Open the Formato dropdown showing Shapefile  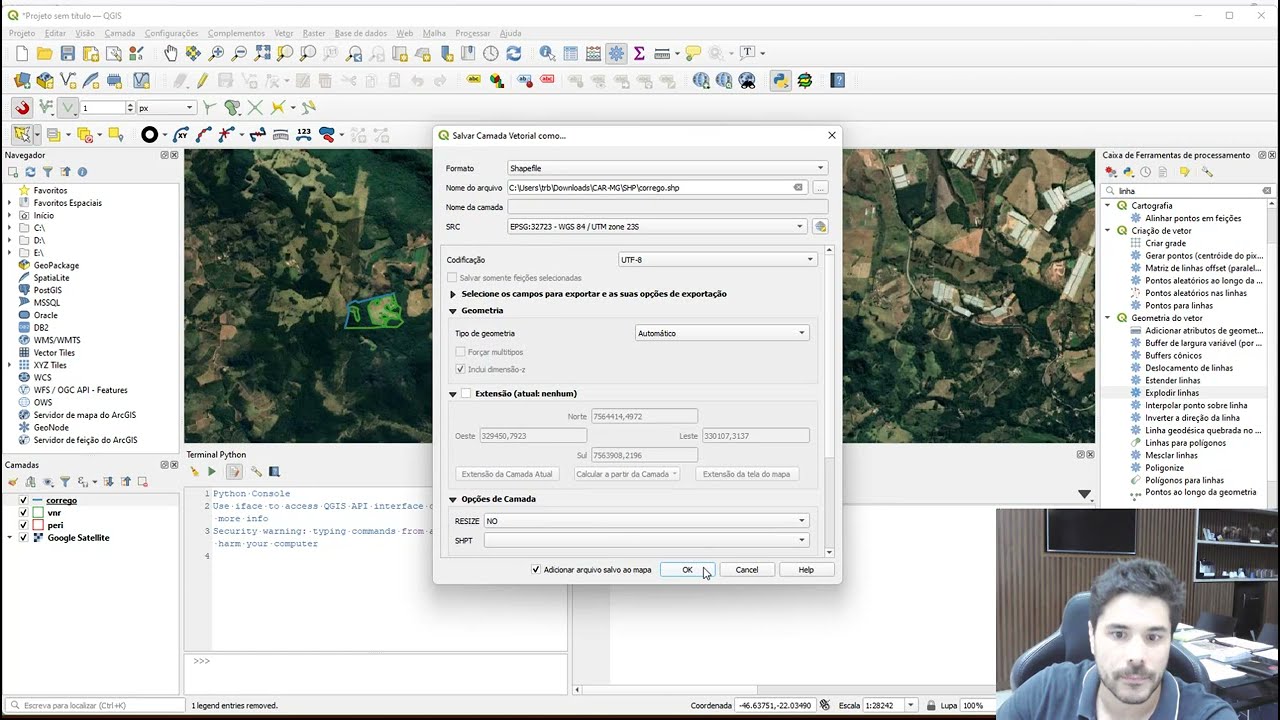pyautogui.click(x=667, y=168)
